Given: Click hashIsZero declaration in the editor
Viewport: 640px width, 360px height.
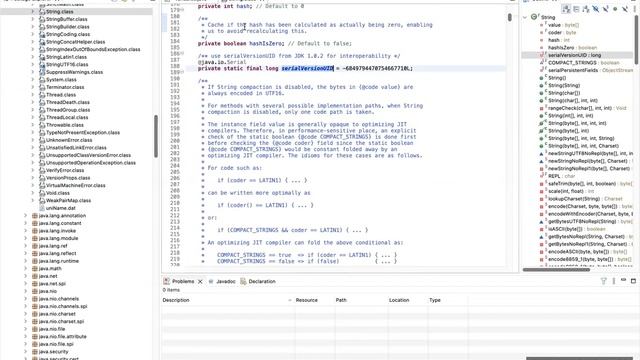Looking at the screenshot, I should [265, 43].
